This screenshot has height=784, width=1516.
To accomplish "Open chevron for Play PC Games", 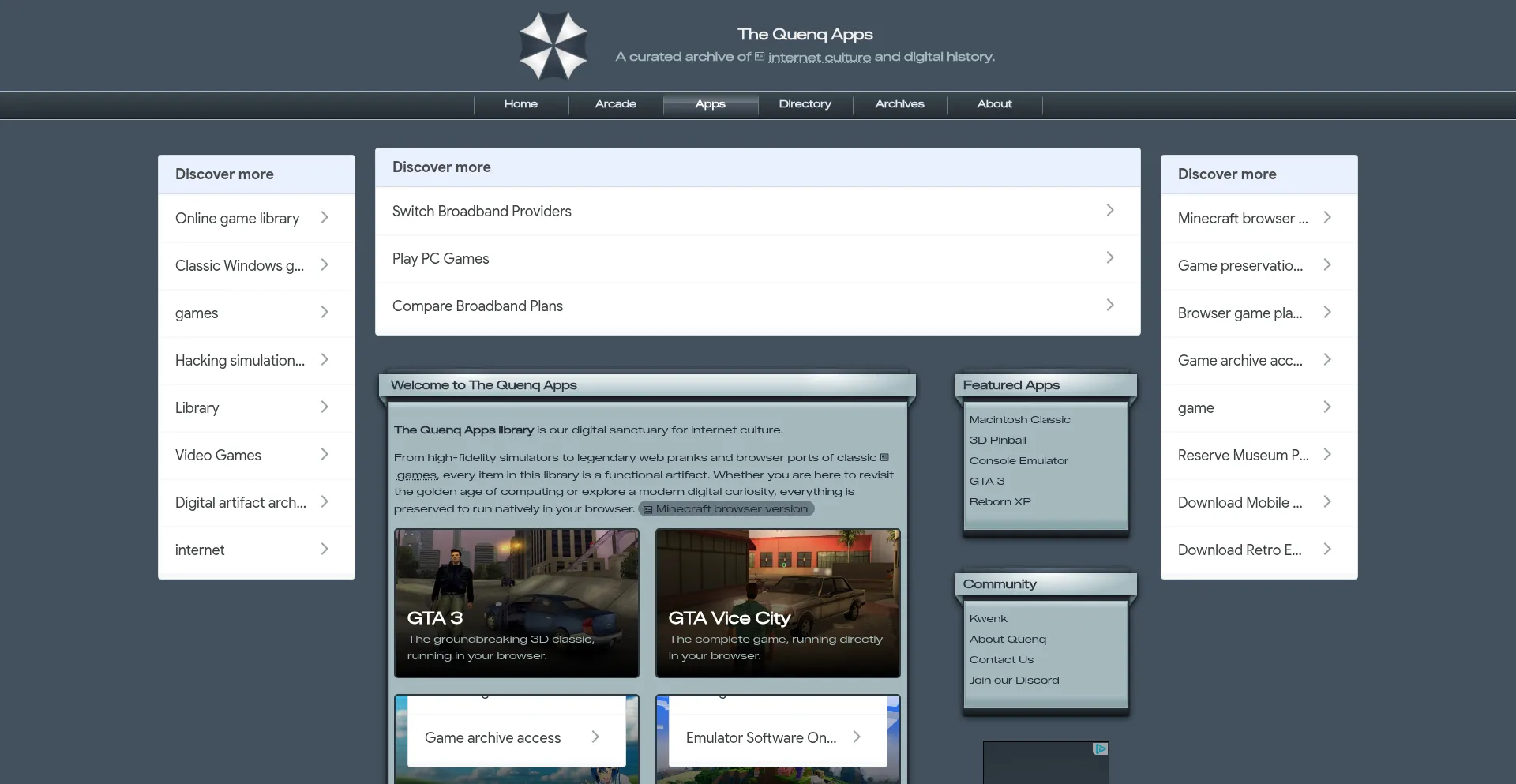I will point(1110,257).
